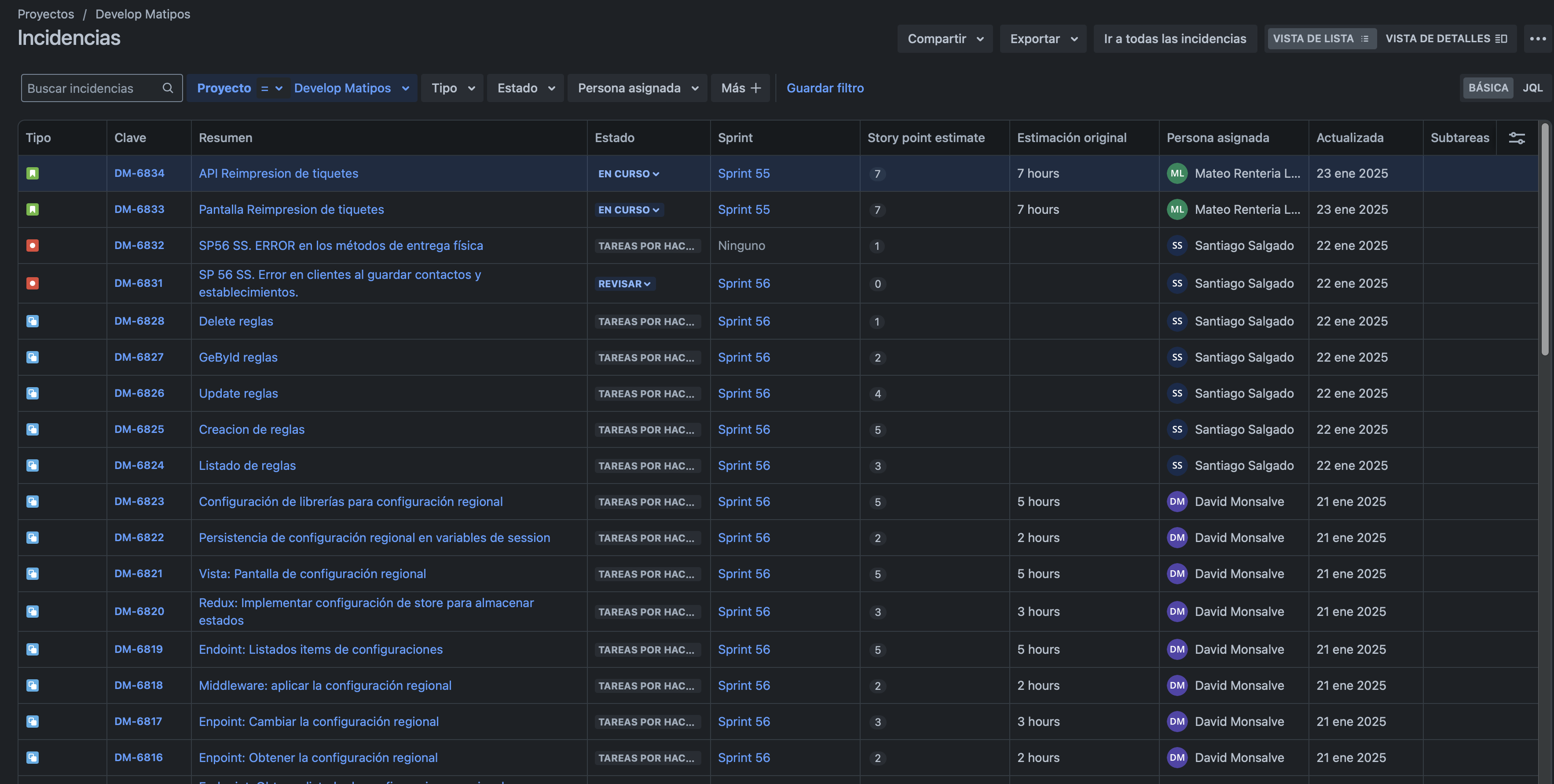Click the DM avatar on row DM-6816
The image size is (1554, 784).
(1177, 758)
